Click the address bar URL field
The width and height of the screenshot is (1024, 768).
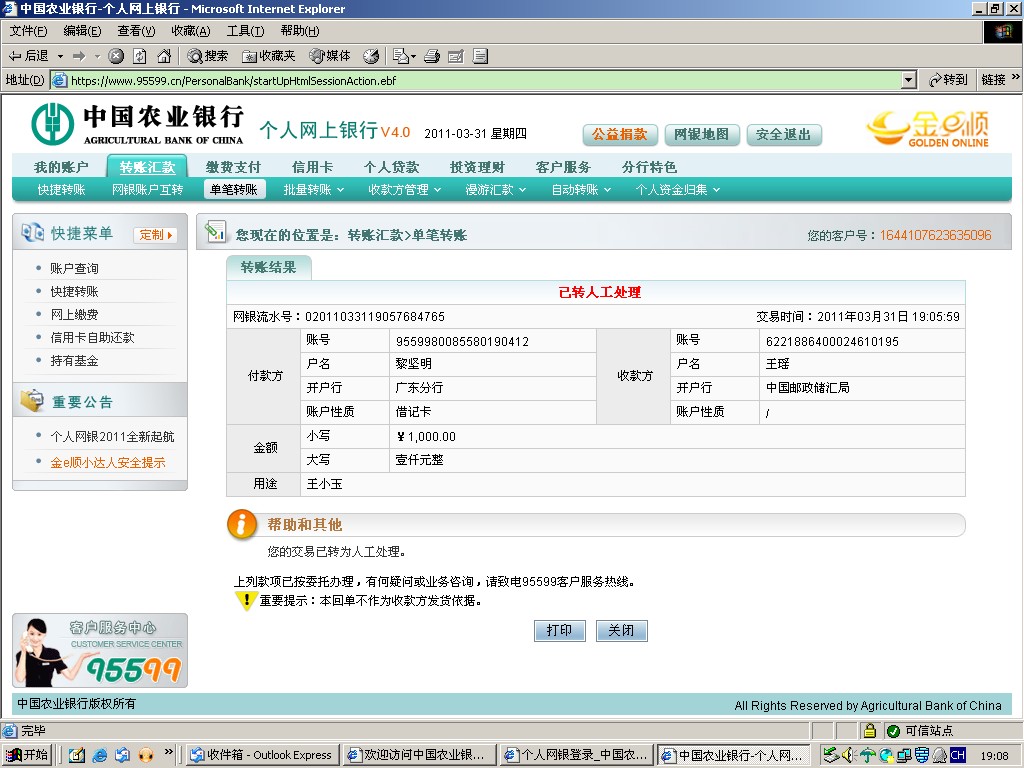(485, 80)
